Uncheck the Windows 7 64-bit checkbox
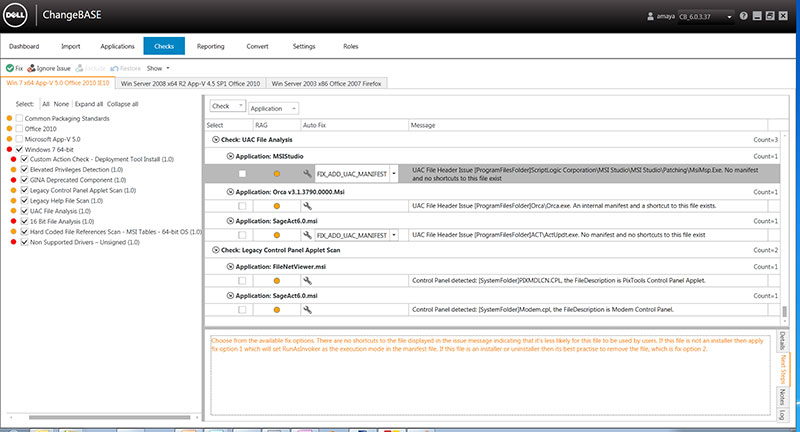Screen dimensions: 800x432 point(19,149)
